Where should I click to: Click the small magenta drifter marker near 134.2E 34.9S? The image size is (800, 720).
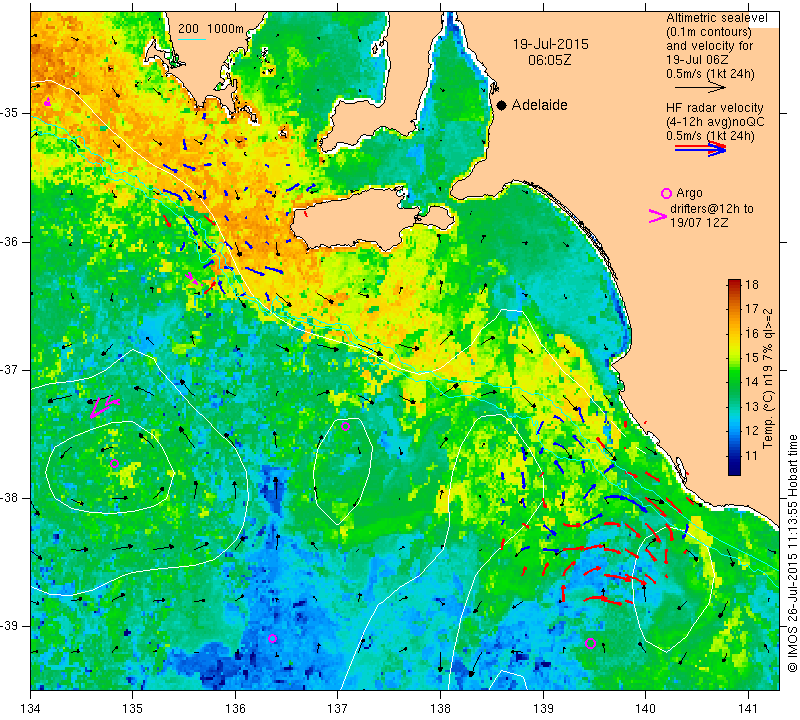coord(47,102)
